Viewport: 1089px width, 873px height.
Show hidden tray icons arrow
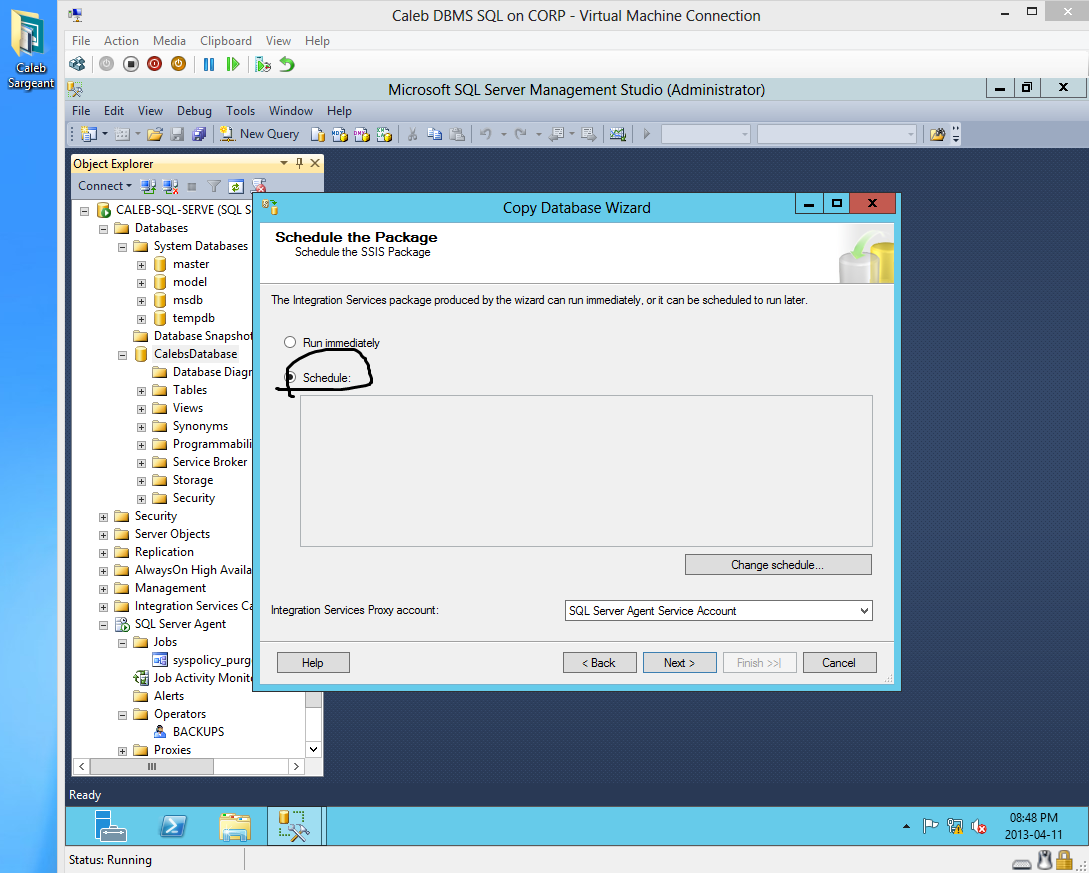pyautogui.click(x=906, y=826)
